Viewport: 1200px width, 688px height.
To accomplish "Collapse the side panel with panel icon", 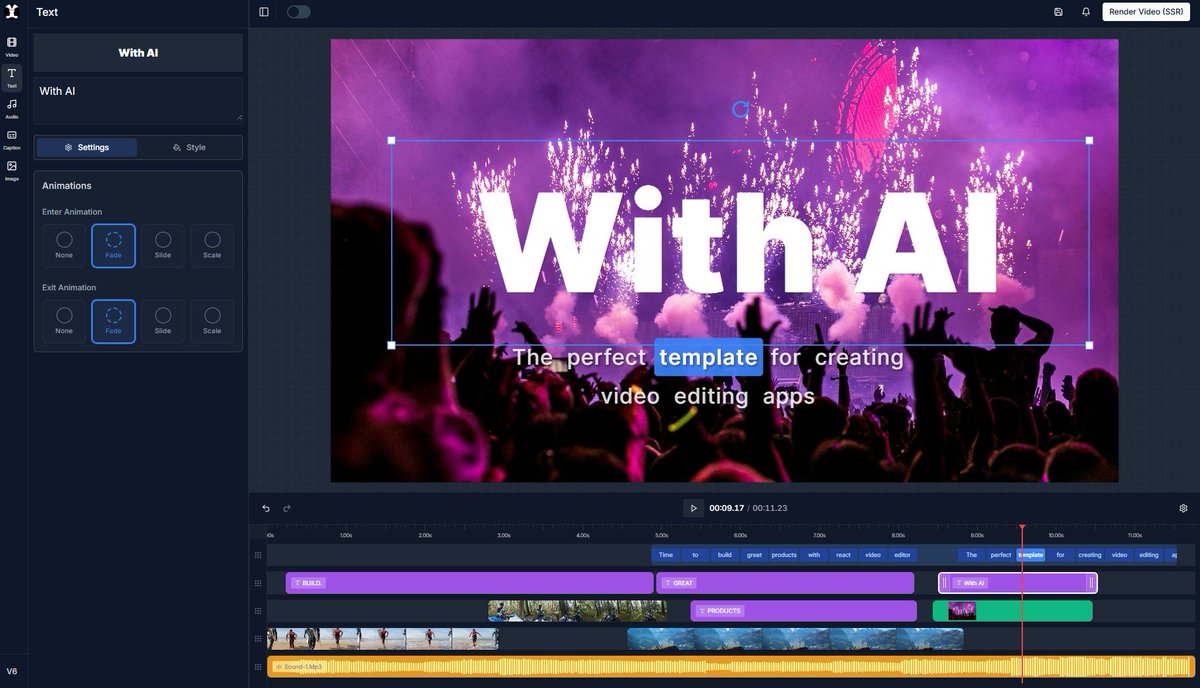I will pyautogui.click(x=264, y=12).
